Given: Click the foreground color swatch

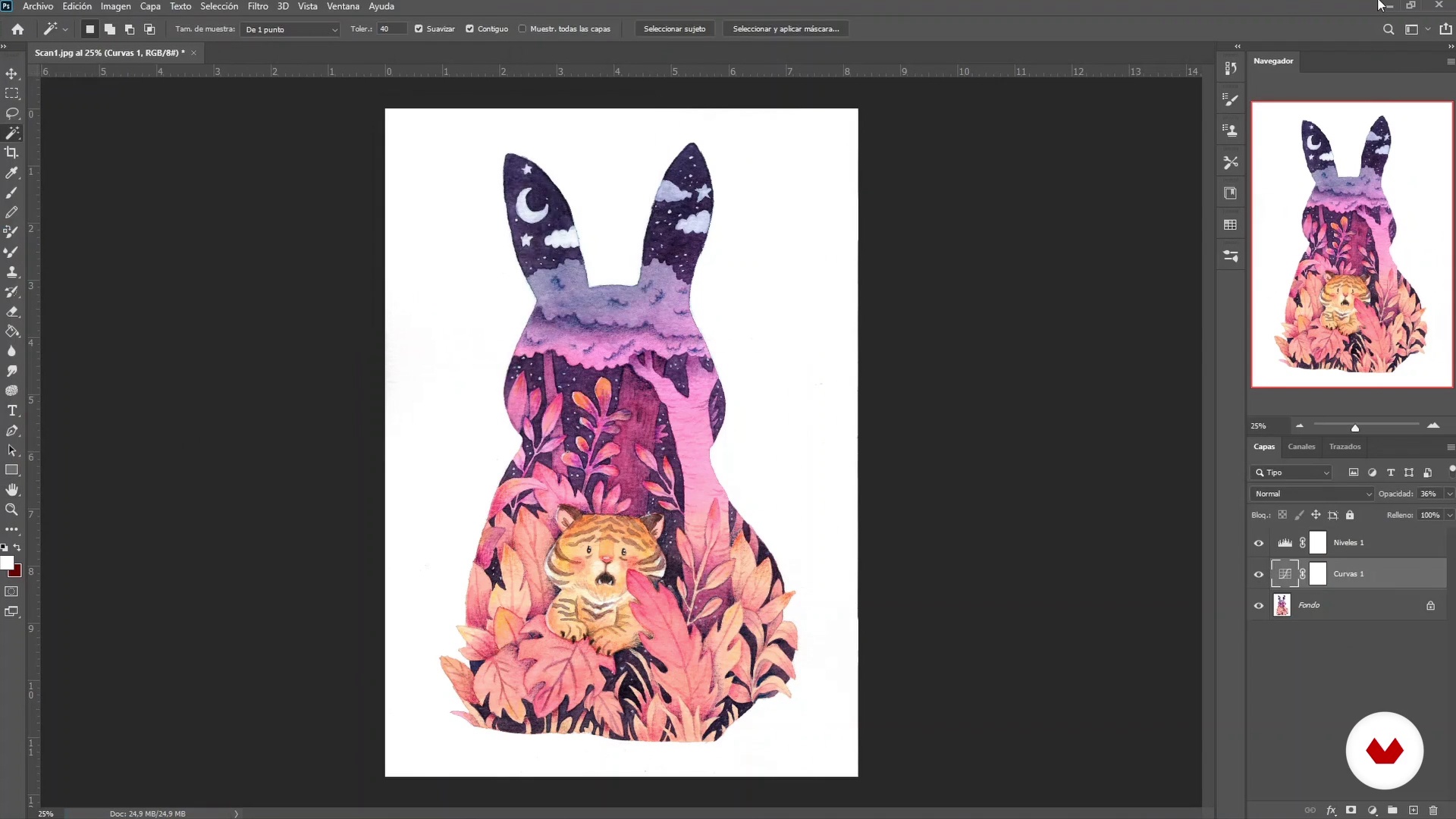Looking at the screenshot, I should (7, 563).
